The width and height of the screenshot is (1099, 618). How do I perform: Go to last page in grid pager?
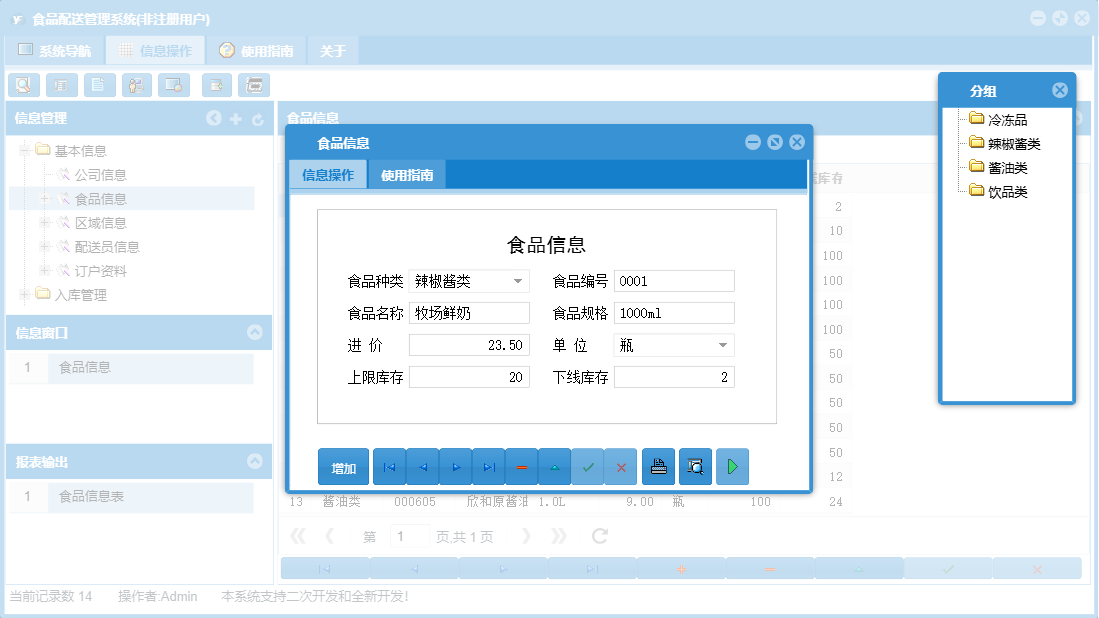click(558, 536)
